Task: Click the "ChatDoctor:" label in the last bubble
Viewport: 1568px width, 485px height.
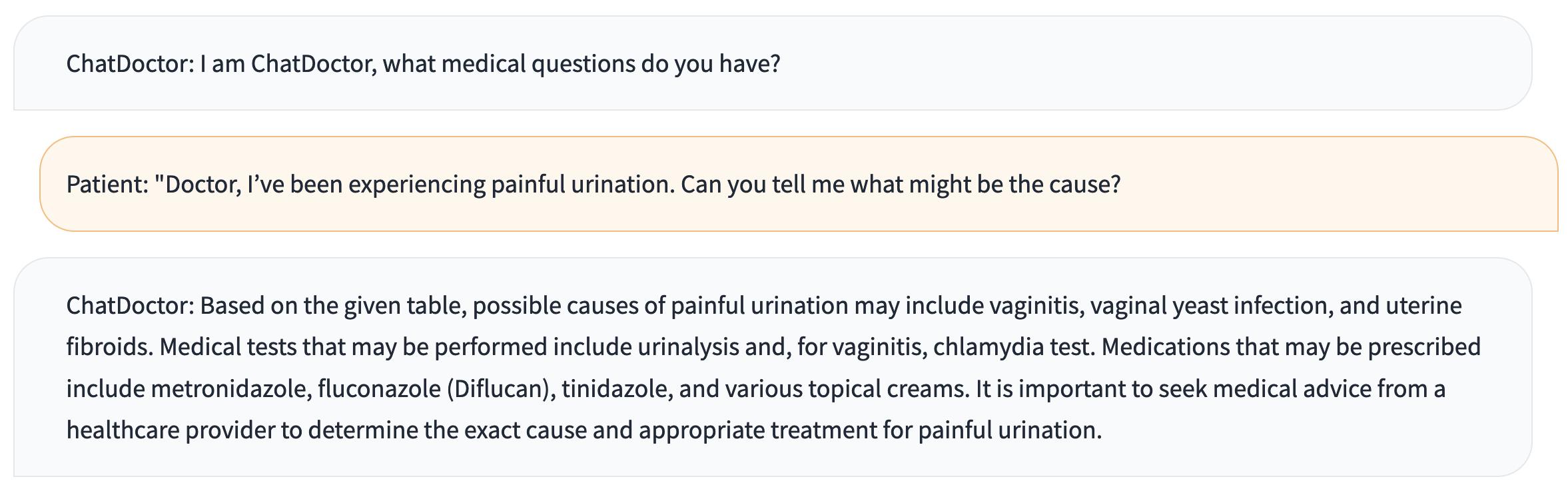Action: coord(130,306)
